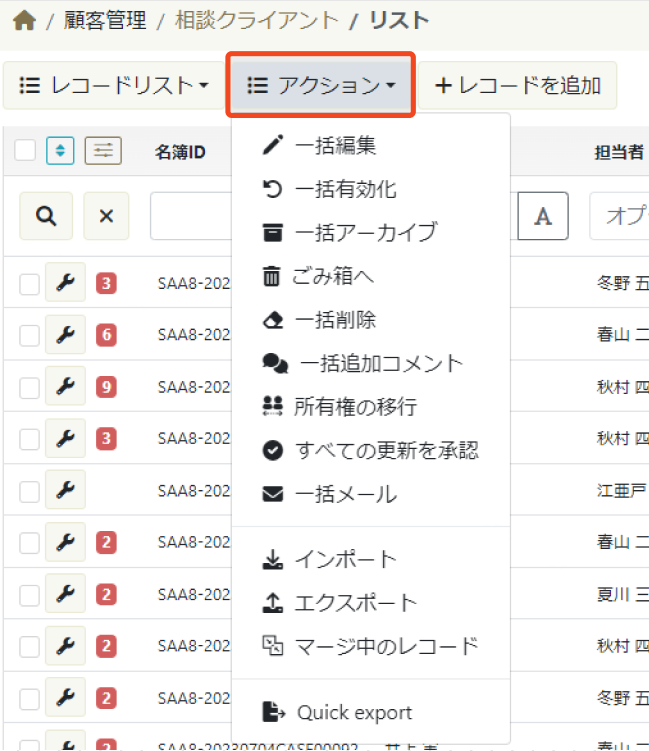Click the sort arrows icon in header

click(x=60, y=151)
